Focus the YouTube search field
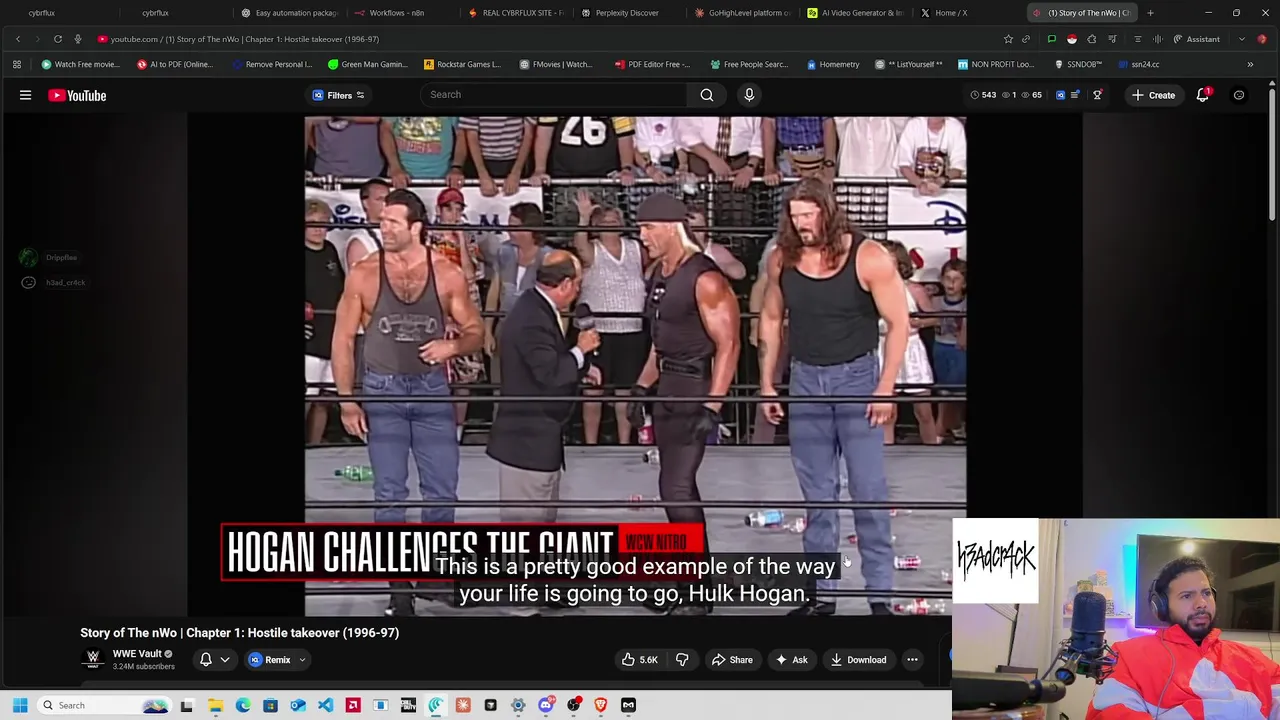 (x=553, y=95)
